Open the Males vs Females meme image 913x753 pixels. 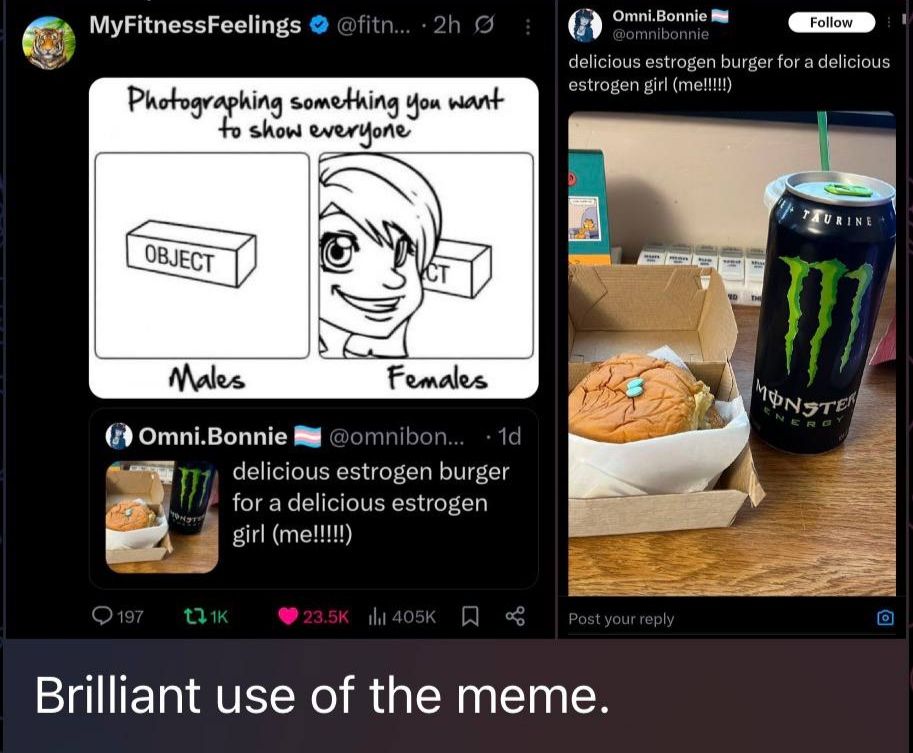(313, 238)
